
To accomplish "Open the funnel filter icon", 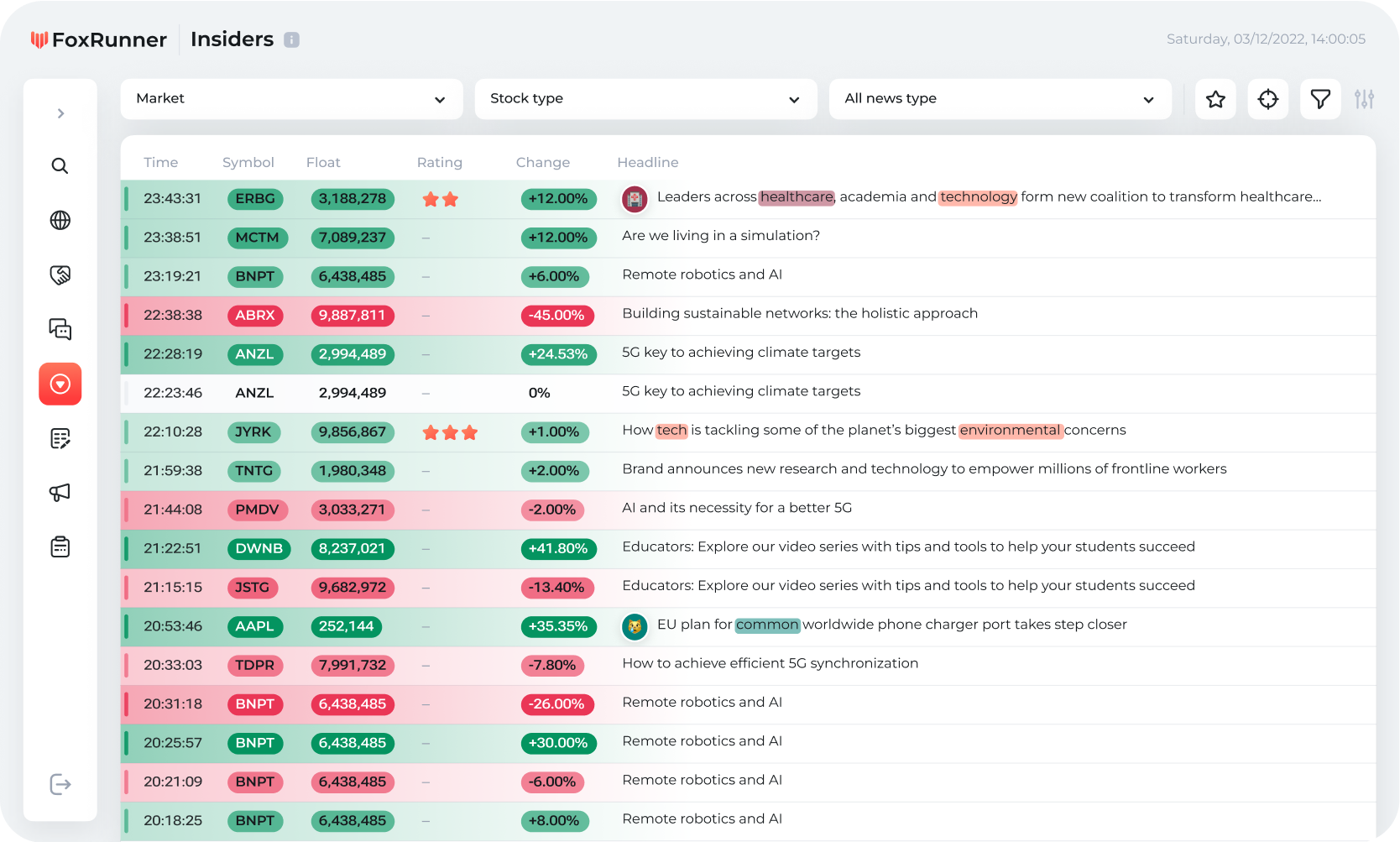I will [1320, 98].
